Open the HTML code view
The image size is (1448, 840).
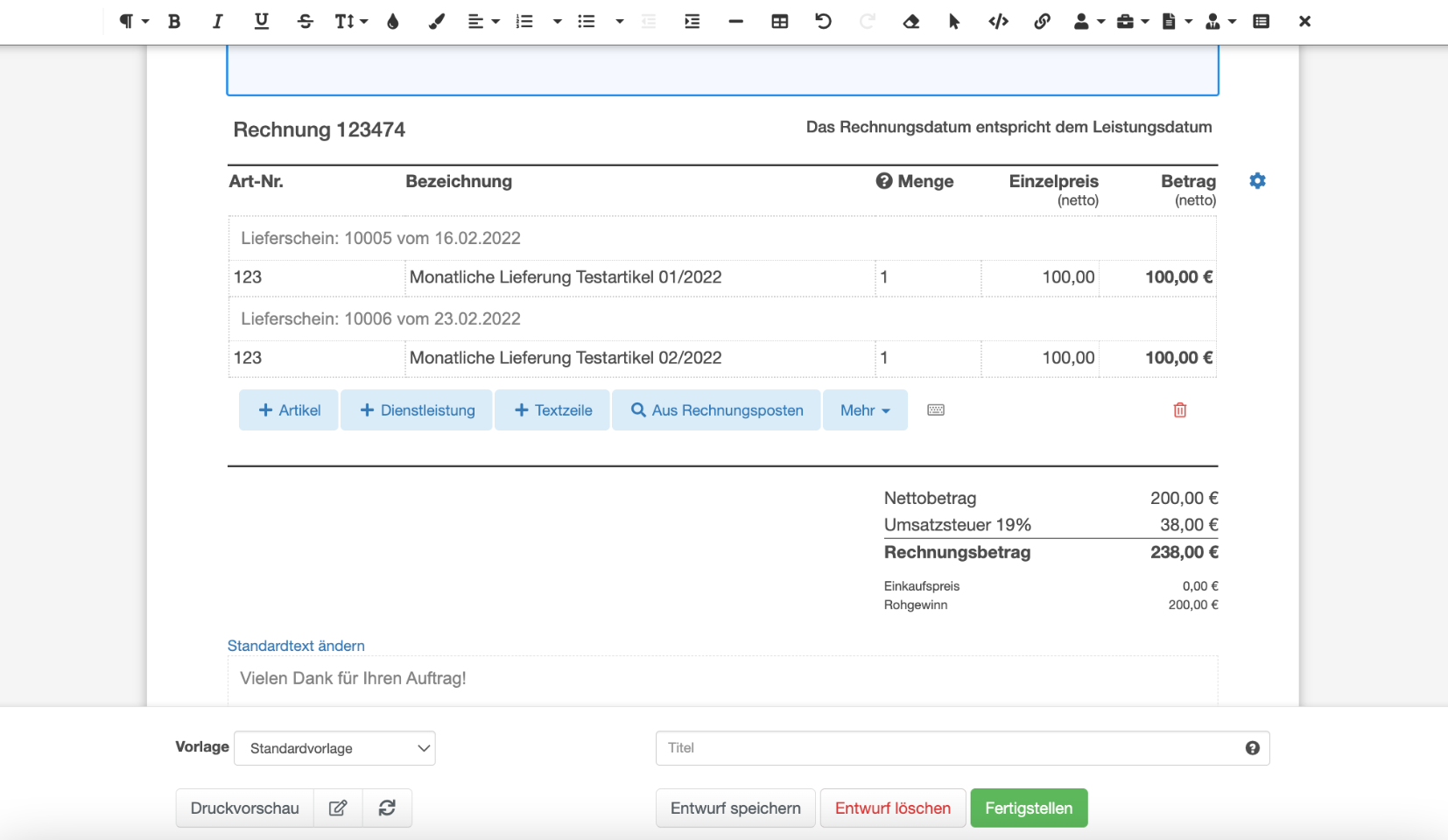[x=998, y=21]
